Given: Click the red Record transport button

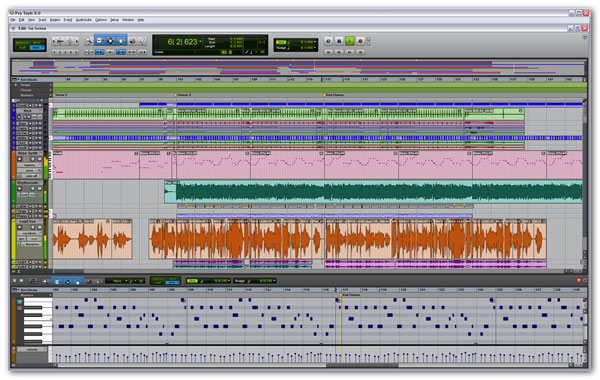Looking at the screenshot, I should coord(360,41).
